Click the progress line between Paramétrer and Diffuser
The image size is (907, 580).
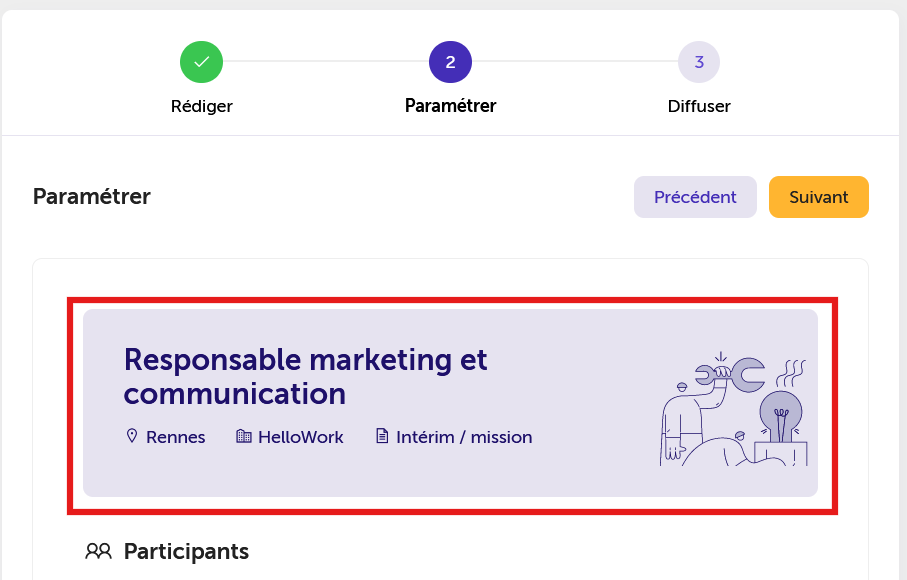click(x=575, y=61)
